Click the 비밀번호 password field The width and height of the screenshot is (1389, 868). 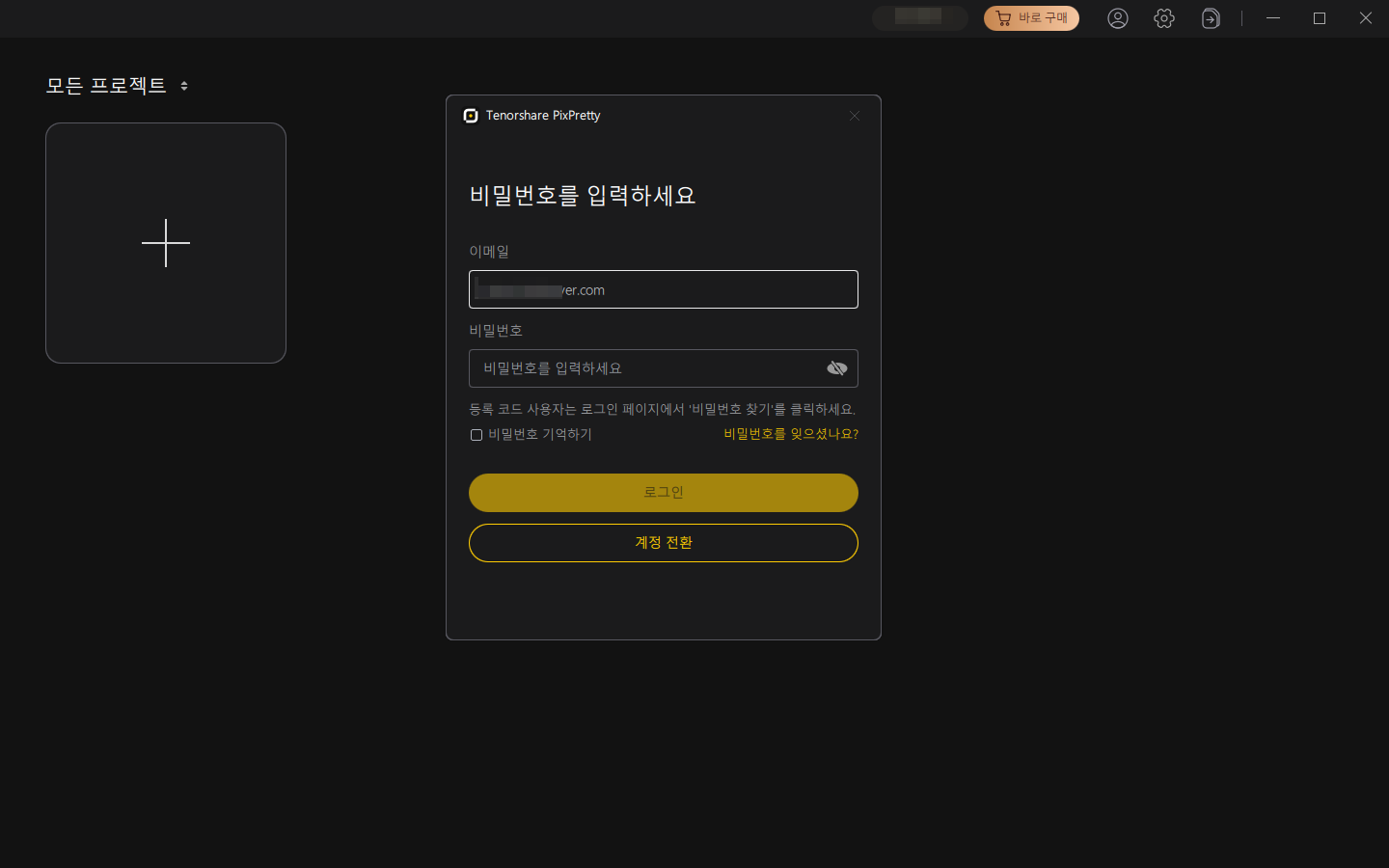[646, 368]
